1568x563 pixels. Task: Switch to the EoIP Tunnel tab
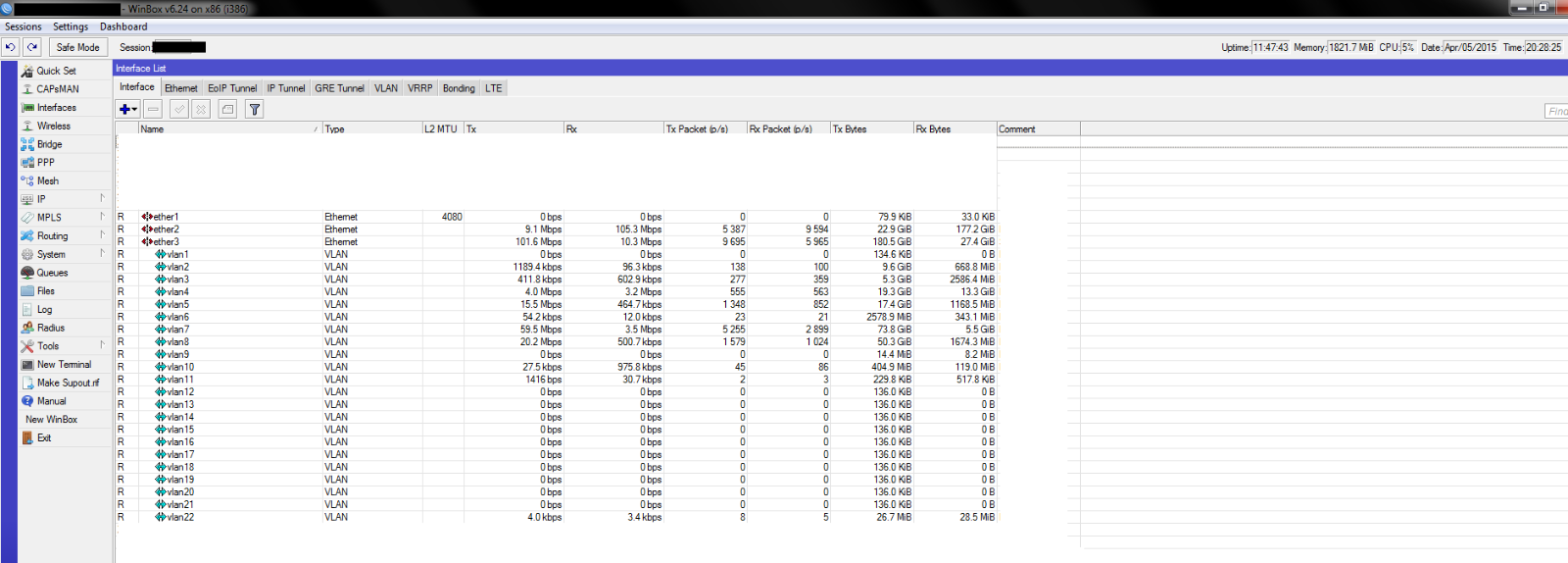pyautogui.click(x=232, y=88)
